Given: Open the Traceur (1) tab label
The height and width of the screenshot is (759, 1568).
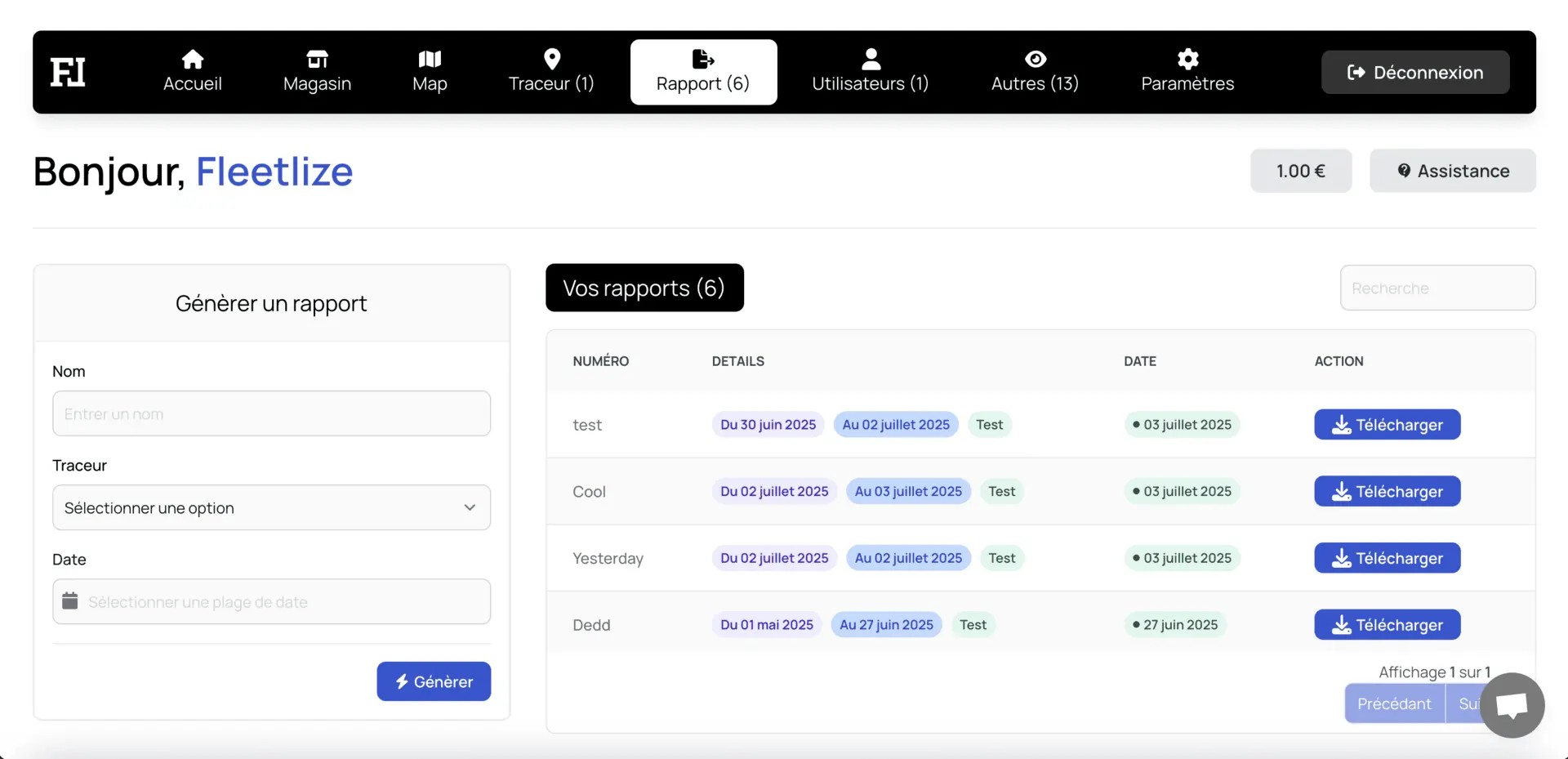Looking at the screenshot, I should (x=551, y=83).
